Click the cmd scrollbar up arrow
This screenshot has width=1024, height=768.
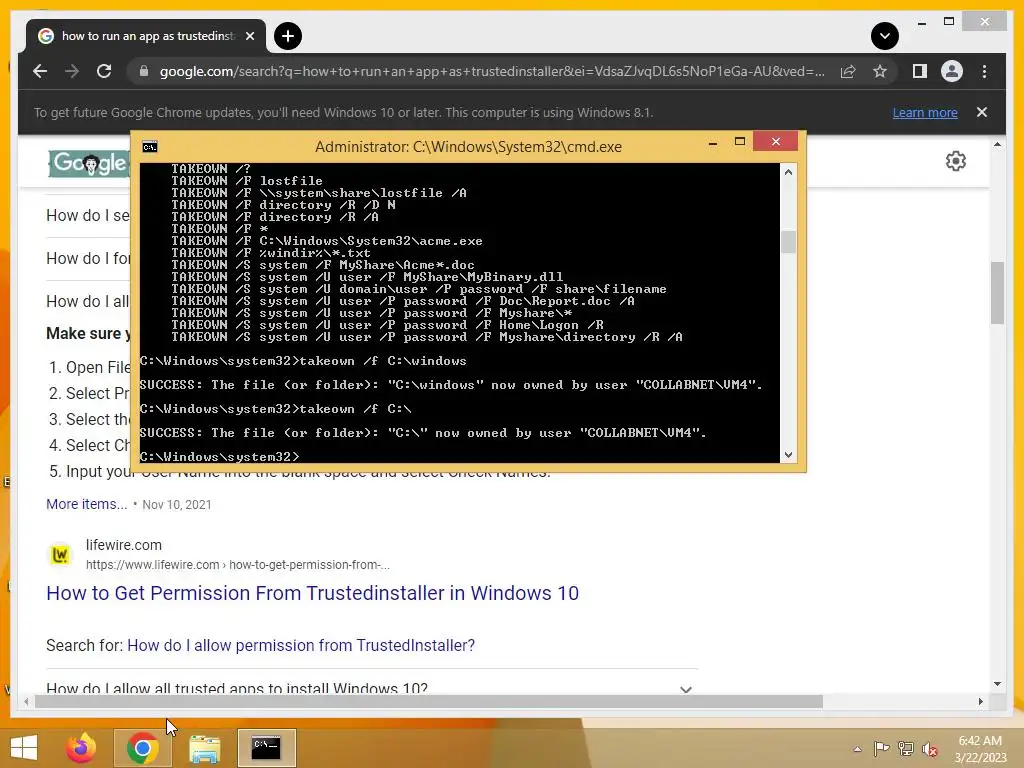point(788,172)
